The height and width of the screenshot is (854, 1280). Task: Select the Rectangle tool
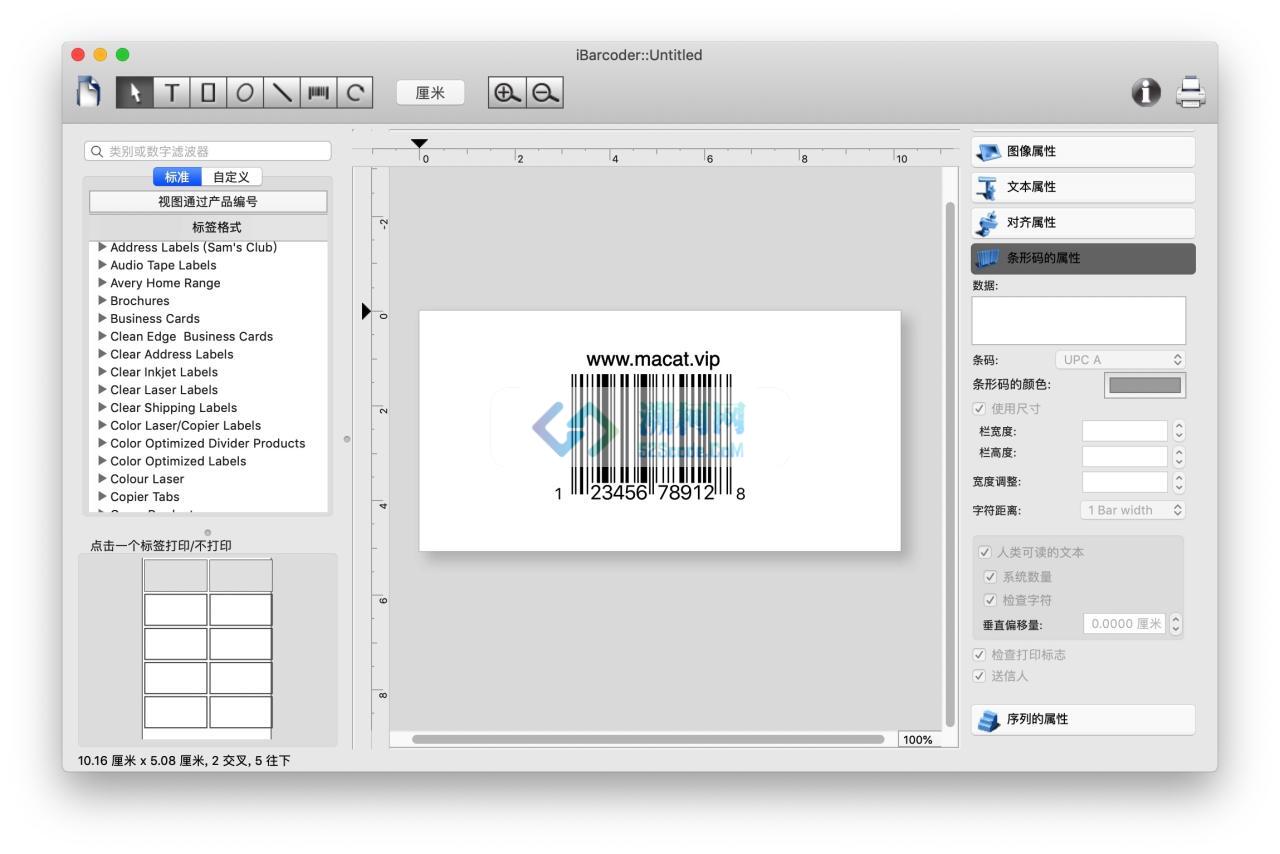point(208,93)
